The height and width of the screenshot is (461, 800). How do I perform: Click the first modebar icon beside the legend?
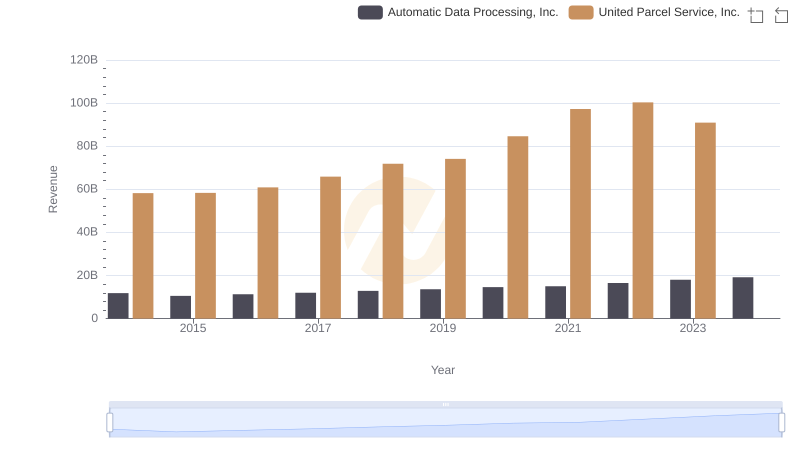[755, 15]
